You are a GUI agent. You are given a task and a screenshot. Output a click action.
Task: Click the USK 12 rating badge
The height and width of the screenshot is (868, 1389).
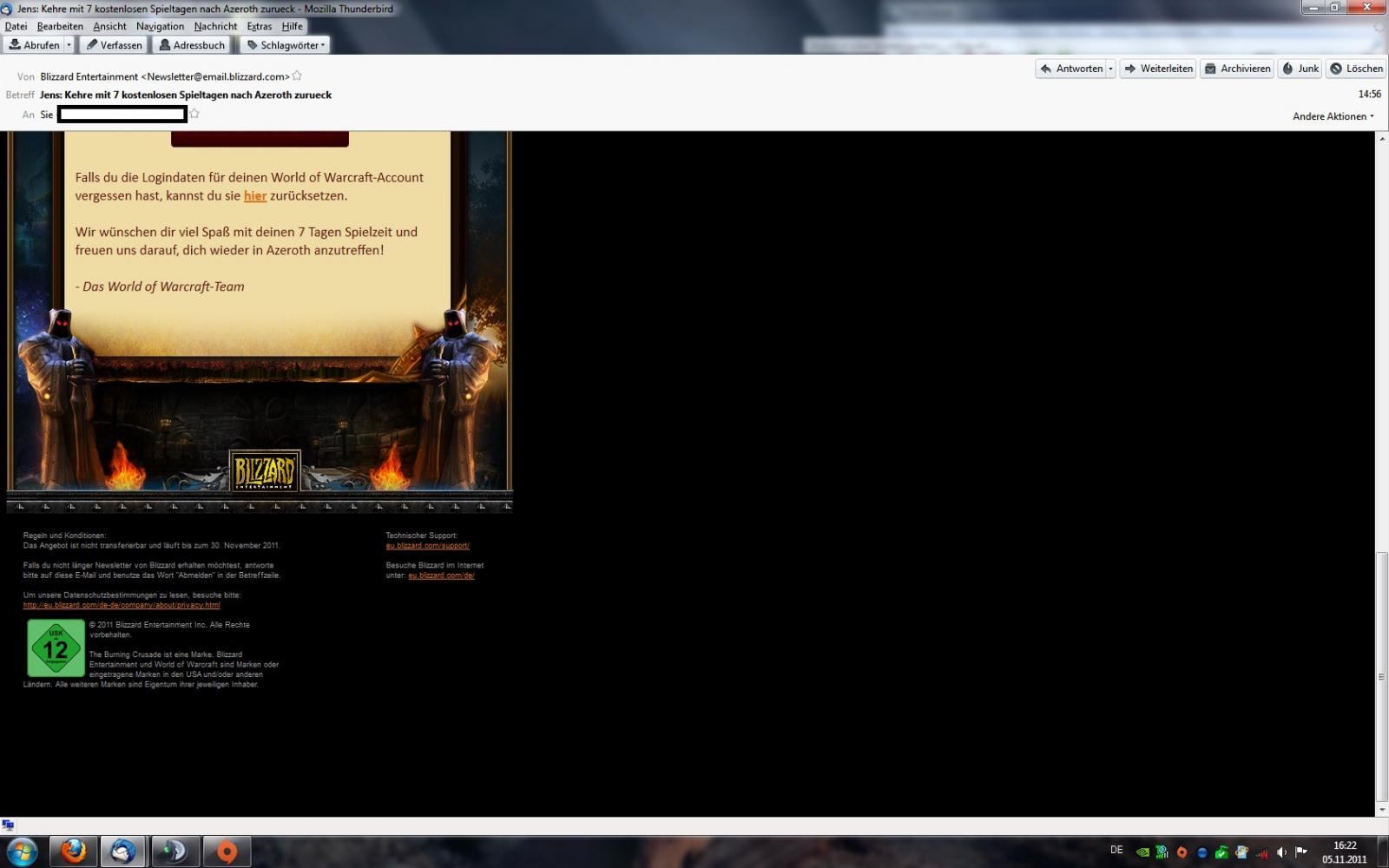pos(56,648)
